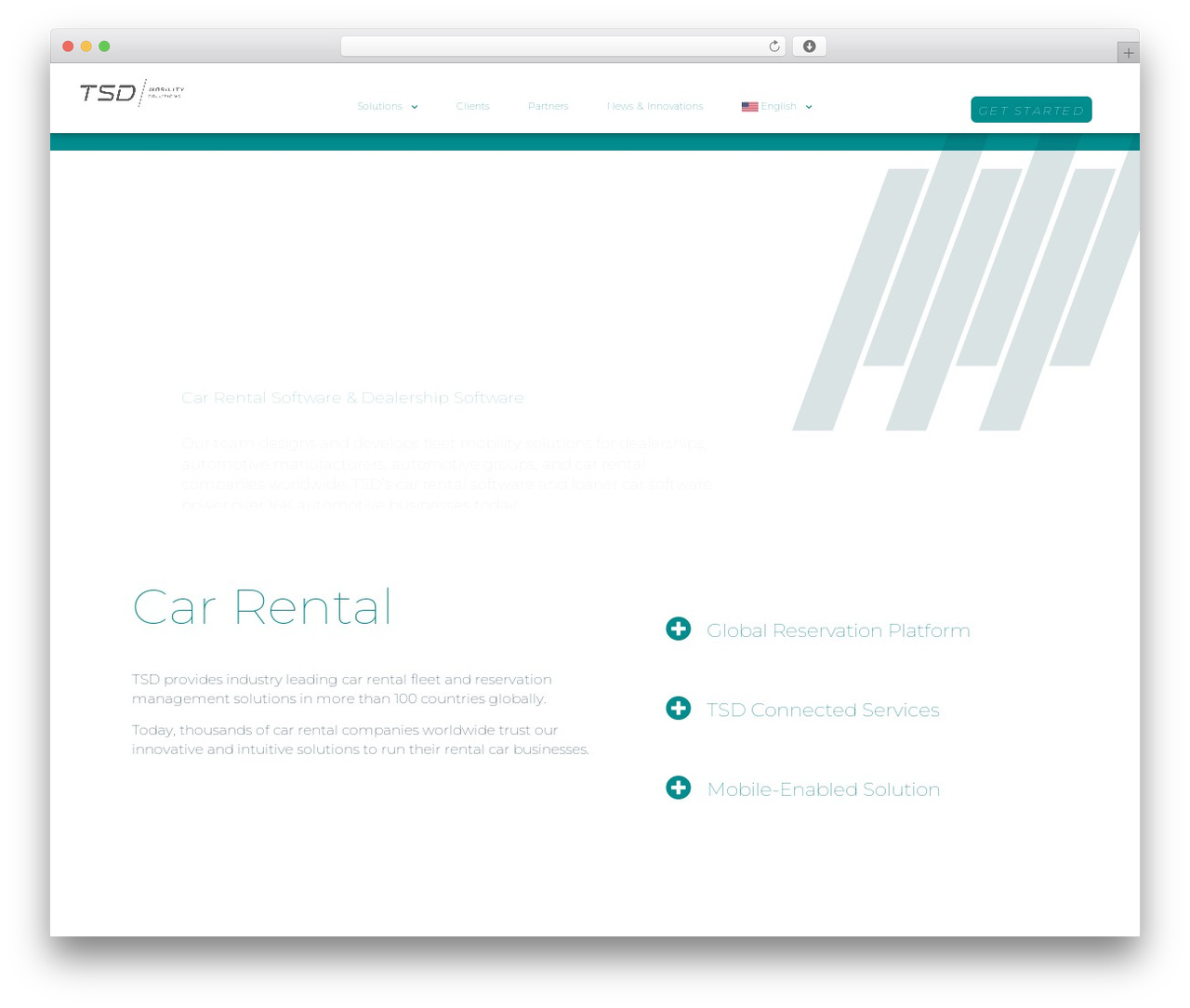Open the browser downloads button
The width and height of the screenshot is (1190, 1008).
[809, 46]
